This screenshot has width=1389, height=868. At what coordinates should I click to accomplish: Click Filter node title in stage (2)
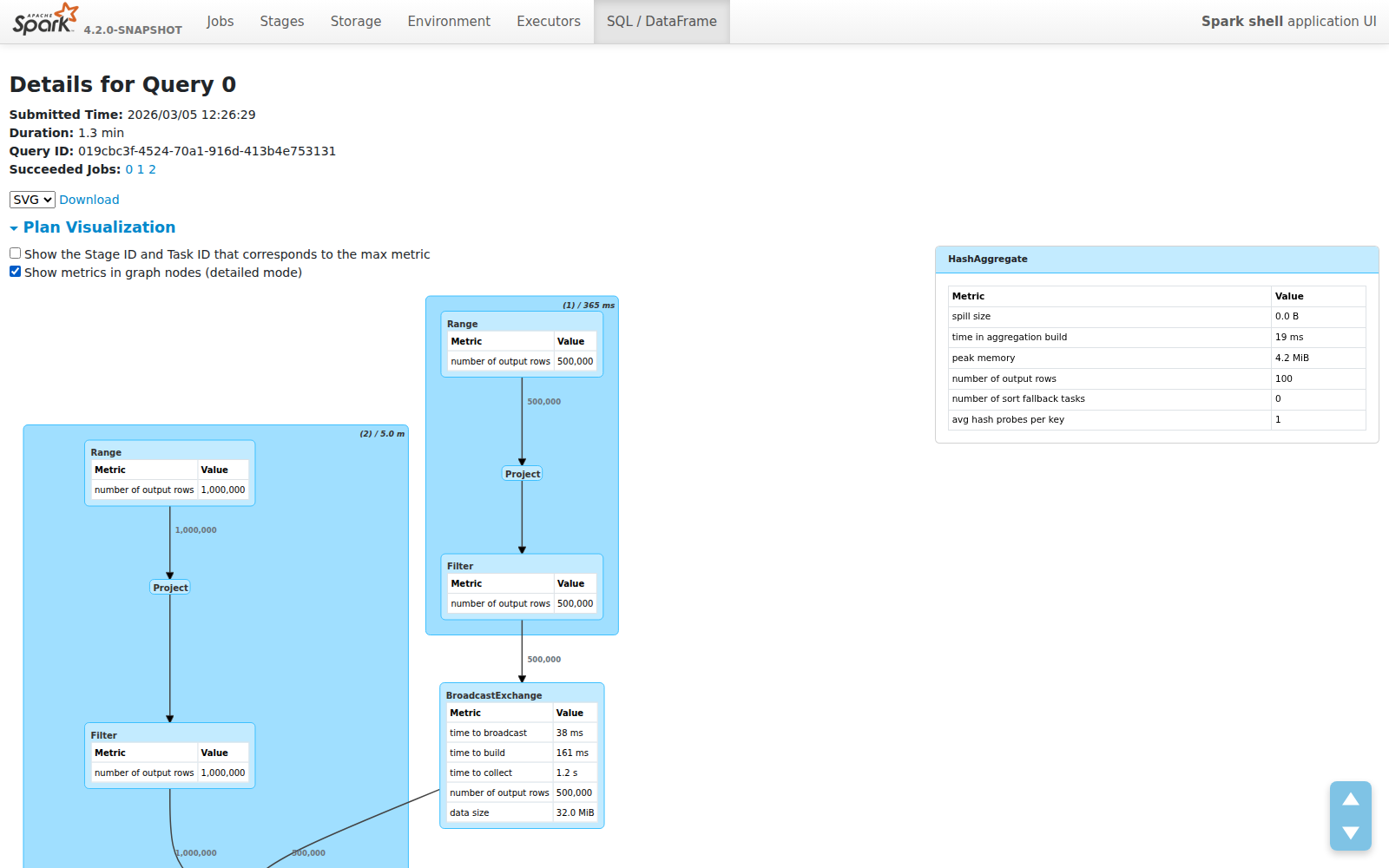[x=104, y=735]
